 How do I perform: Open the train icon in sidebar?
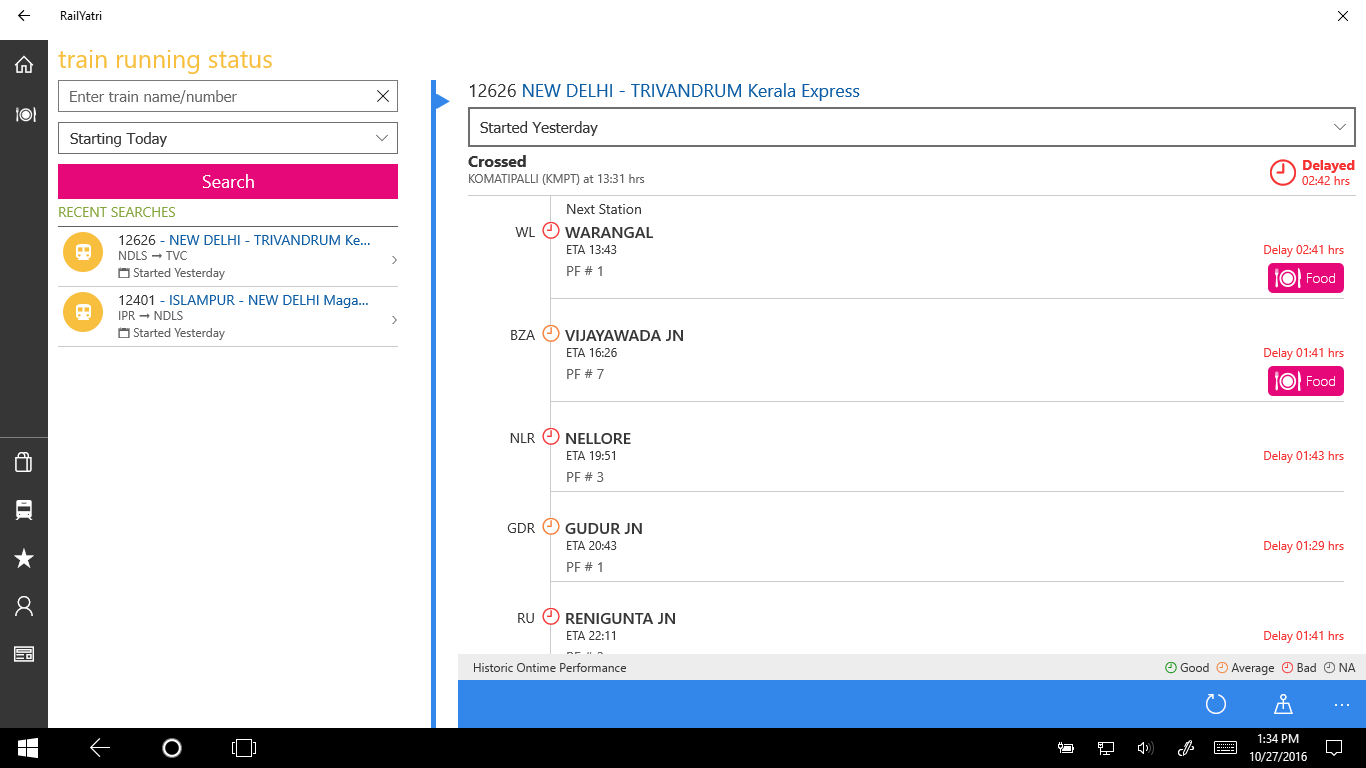[x=24, y=510]
